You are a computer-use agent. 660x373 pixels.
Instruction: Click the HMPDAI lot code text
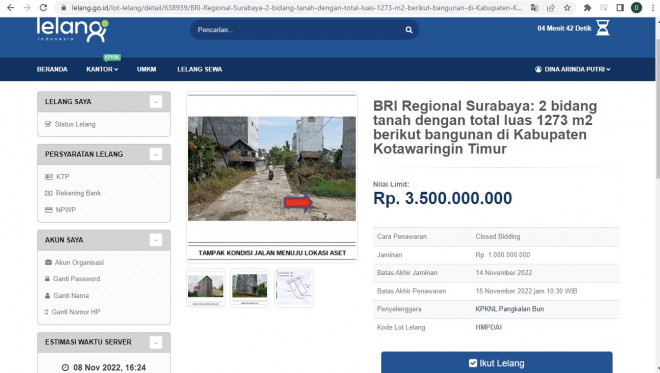pyautogui.click(x=489, y=327)
